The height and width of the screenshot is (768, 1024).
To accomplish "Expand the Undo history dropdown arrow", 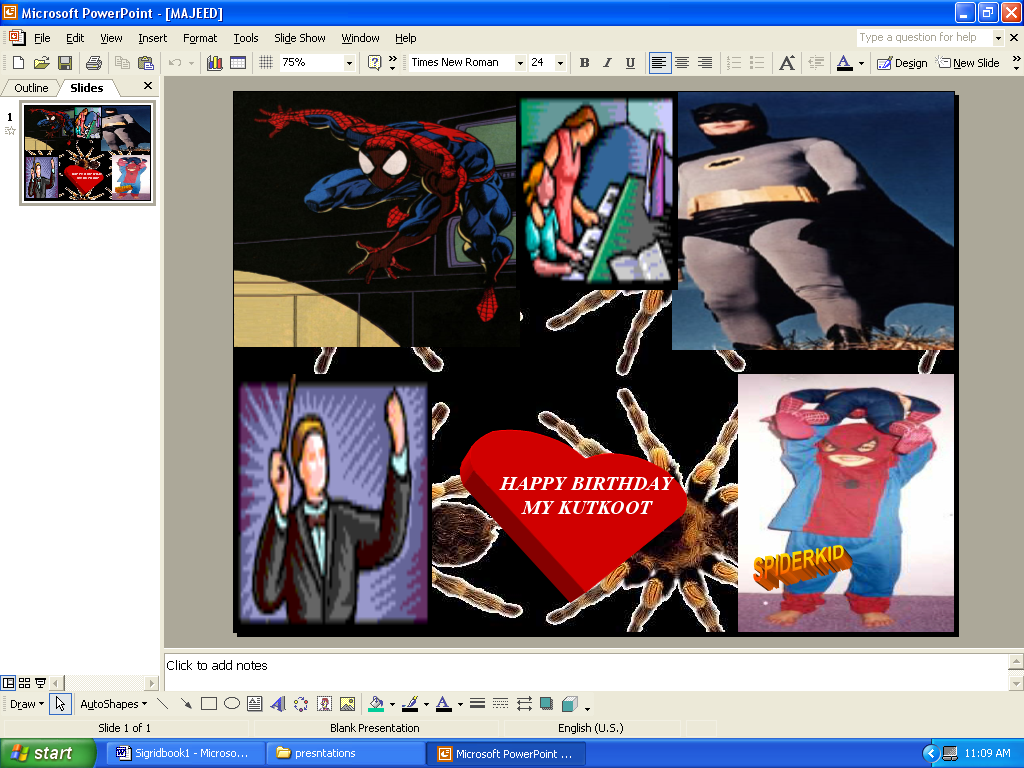I will point(191,63).
